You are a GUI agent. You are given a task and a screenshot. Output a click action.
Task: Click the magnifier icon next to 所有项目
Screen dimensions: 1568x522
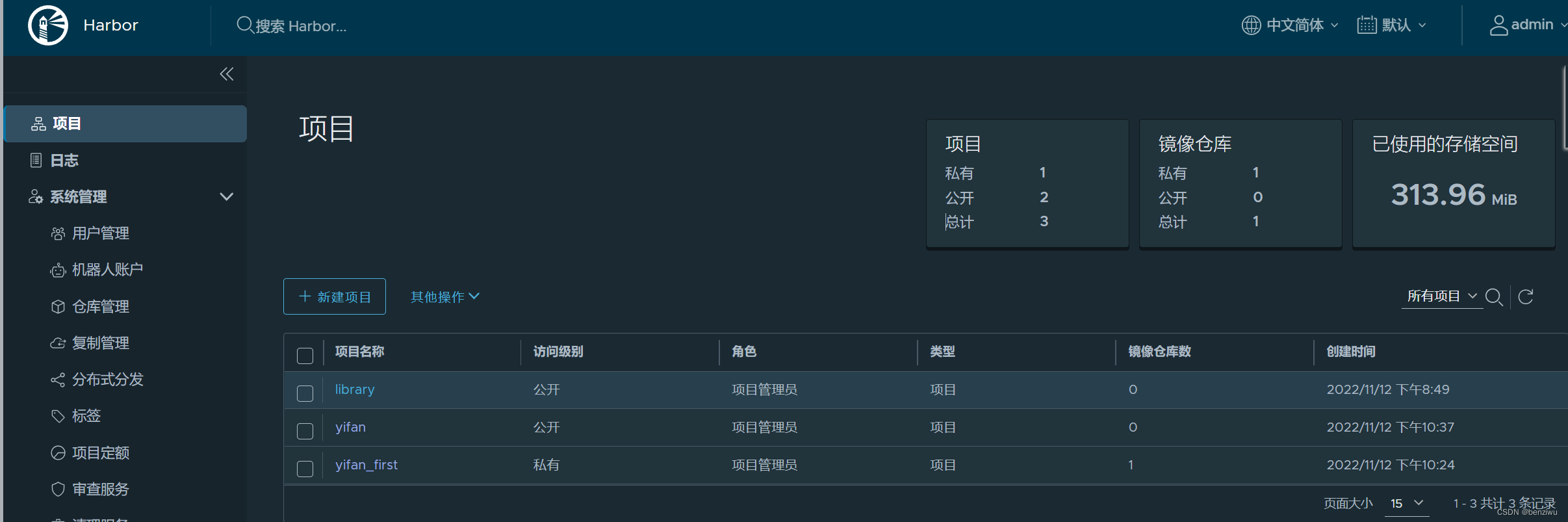[1494, 297]
